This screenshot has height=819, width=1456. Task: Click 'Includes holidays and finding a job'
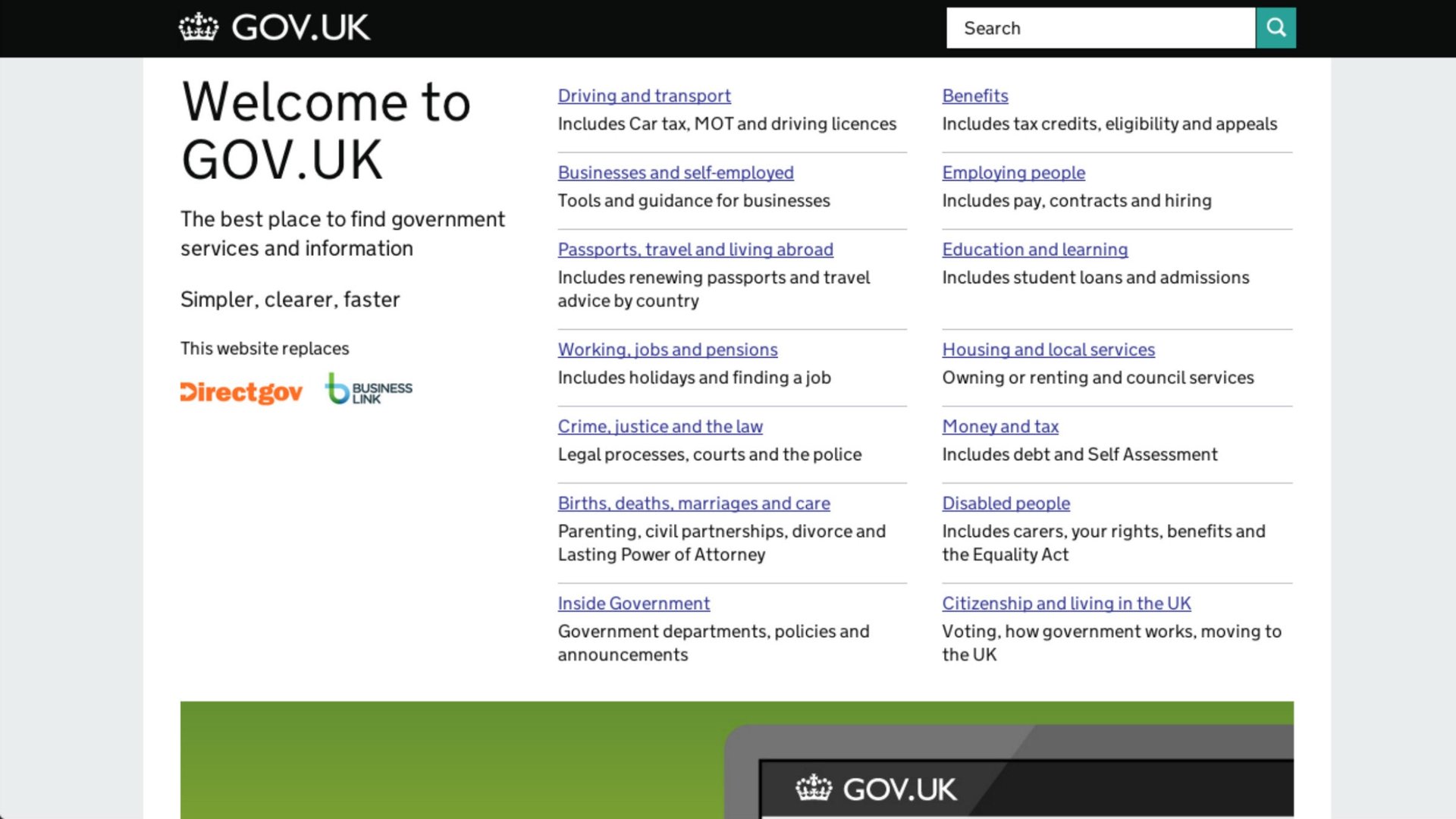click(694, 377)
